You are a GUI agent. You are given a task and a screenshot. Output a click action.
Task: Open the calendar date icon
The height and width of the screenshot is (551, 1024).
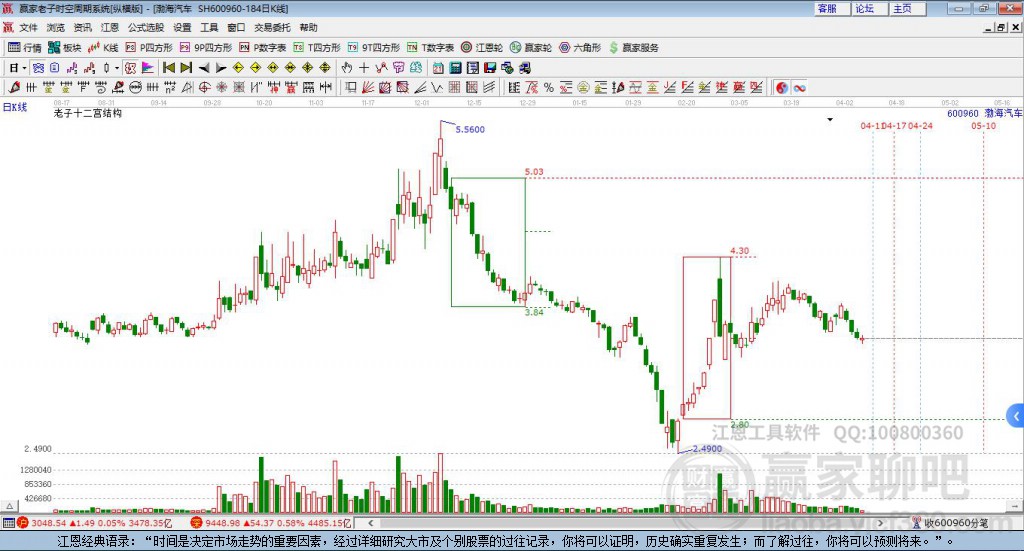[x=438, y=68]
